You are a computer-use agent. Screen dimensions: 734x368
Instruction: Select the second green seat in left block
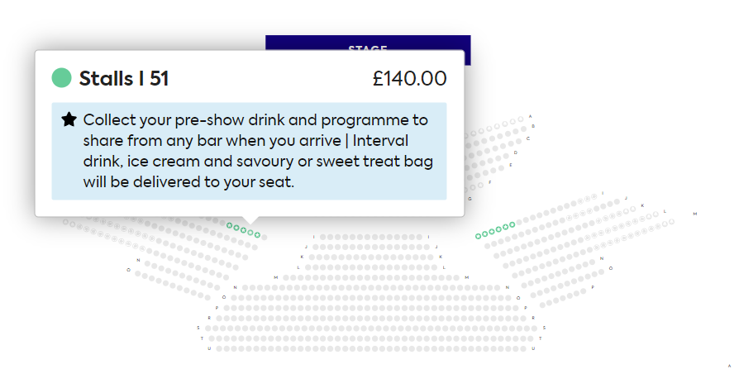point(236,228)
